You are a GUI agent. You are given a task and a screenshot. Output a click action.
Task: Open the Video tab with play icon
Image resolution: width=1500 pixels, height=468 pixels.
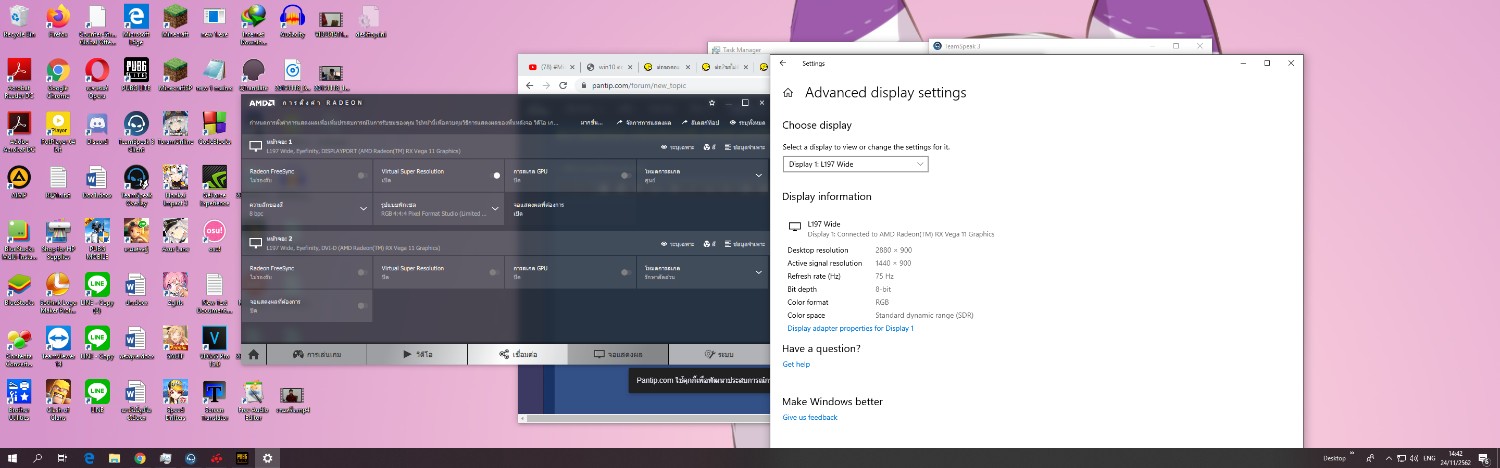tap(418, 354)
